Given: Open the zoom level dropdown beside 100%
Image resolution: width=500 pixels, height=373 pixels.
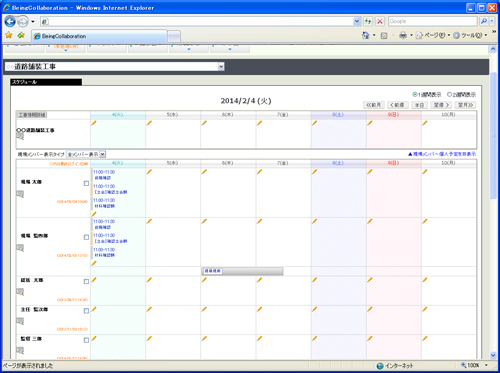Looking at the screenshot, I should pyautogui.click(x=486, y=366).
